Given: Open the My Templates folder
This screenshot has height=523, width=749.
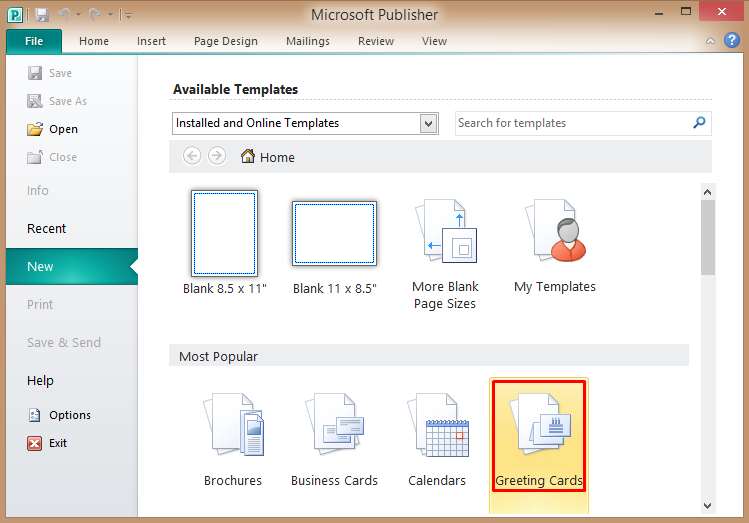Looking at the screenshot, I should click(x=555, y=246).
